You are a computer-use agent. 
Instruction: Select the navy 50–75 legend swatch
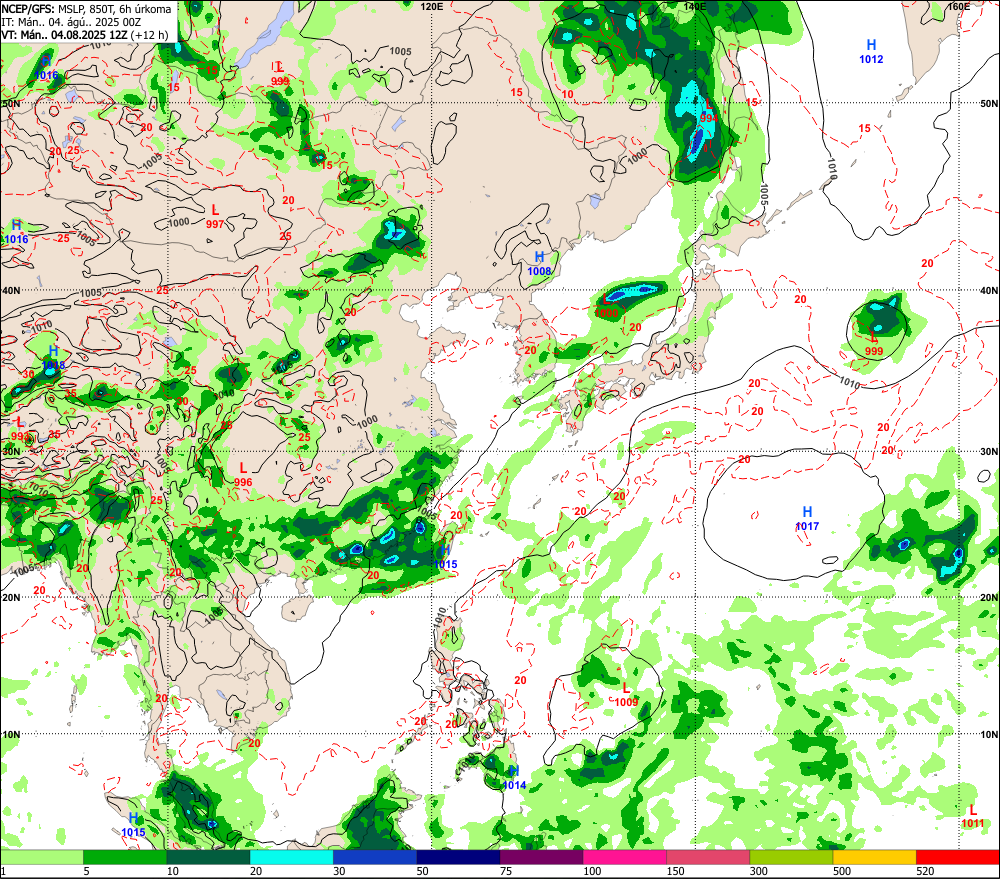(458, 857)
